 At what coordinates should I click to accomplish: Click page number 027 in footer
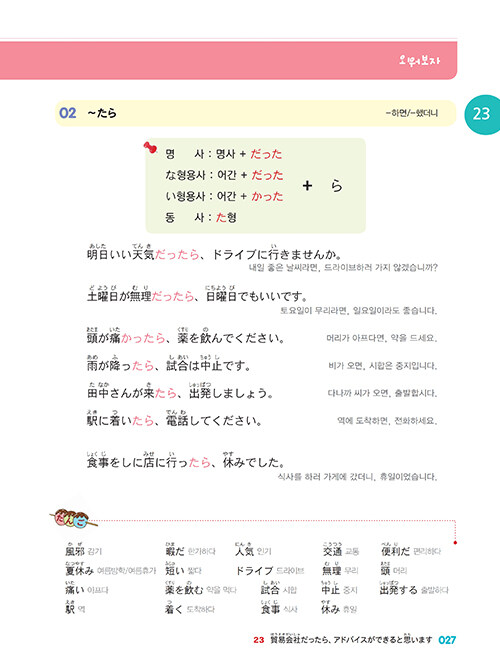[447, 640]
